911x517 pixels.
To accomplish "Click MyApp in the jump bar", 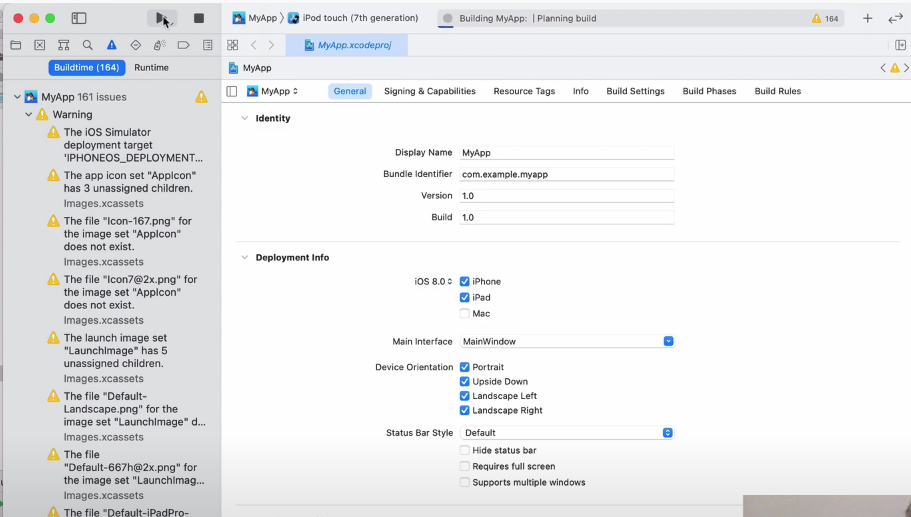I will (250, 68).
